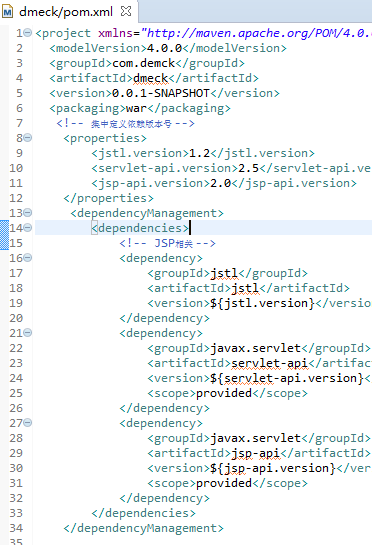This screenshot has height=545, width=372.
Task: Collapse the jsp-api dependency at line 27
Action: tap(28, 423)
